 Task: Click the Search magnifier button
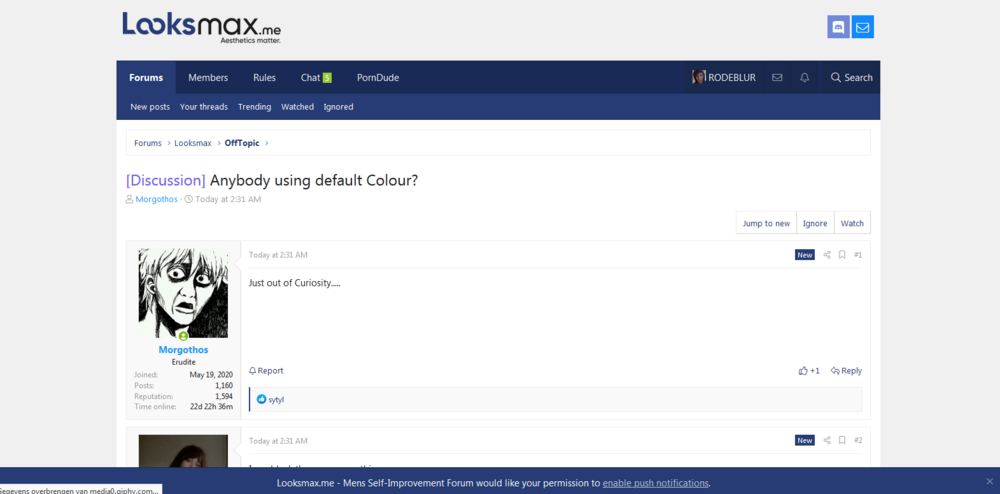[851, 78]
